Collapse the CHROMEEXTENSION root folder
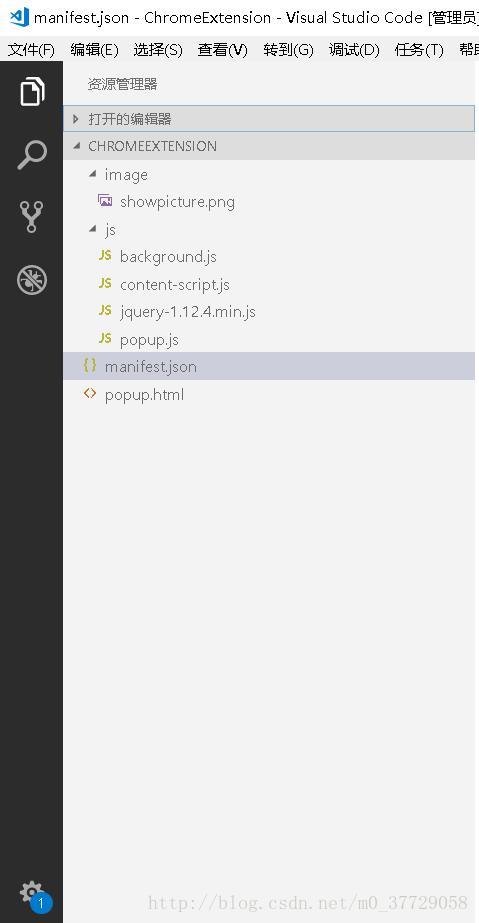This screenshot has width=479, height=923. pyautogui.click(x=268, y=146)
